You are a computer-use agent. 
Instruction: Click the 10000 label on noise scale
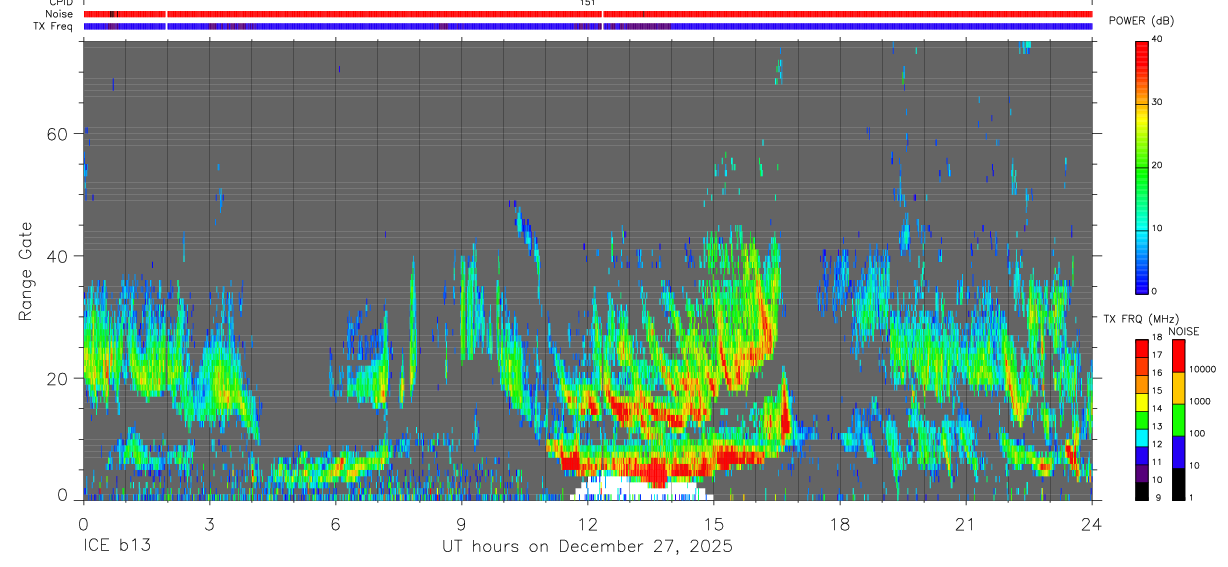coord(1204,369)
